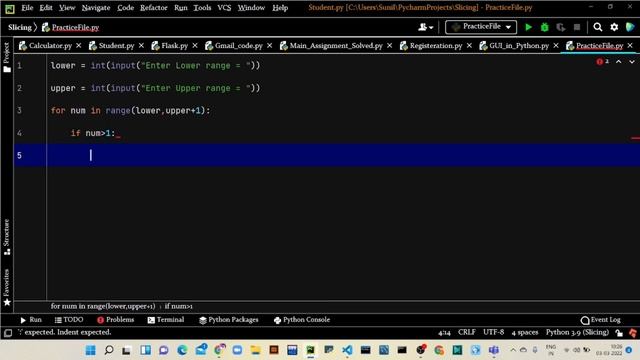The image size is (640, 360).
Task: Open PracticeFile run configuration dropdown
Action: tap(481, 27)
